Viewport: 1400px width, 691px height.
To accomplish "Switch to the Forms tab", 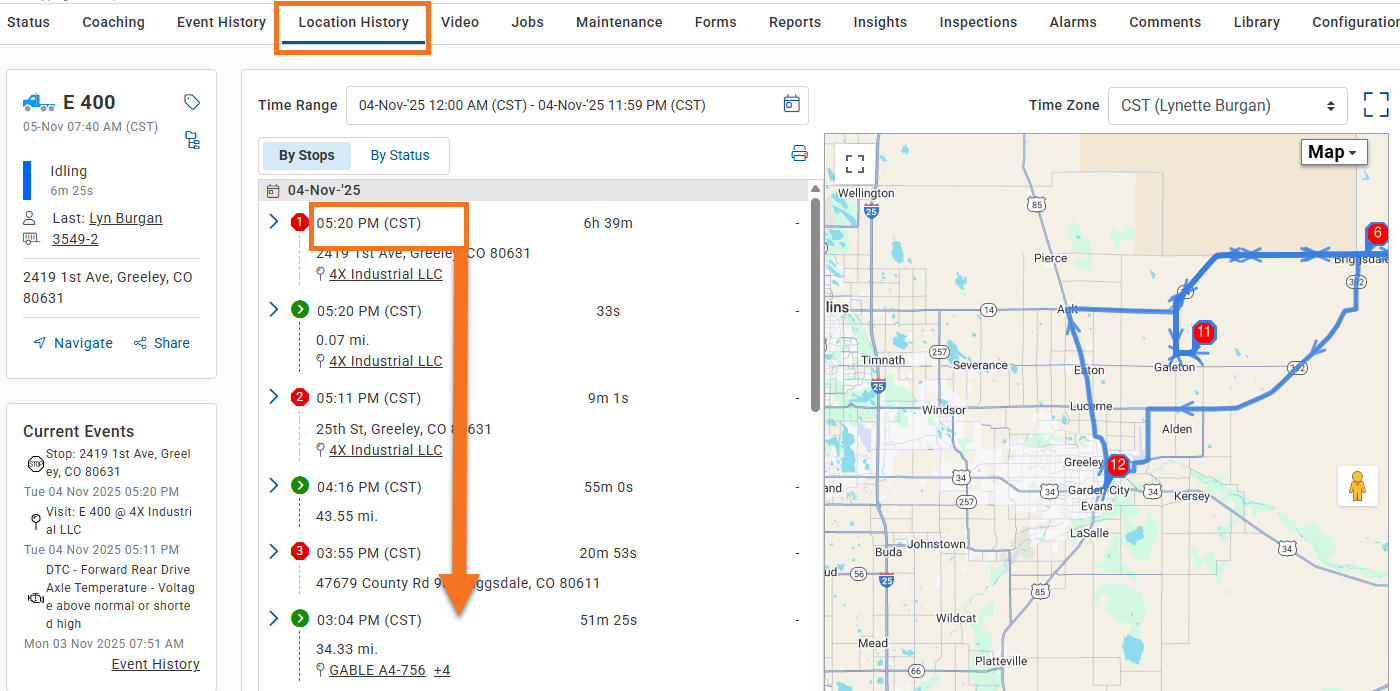I will click(715, 22).
